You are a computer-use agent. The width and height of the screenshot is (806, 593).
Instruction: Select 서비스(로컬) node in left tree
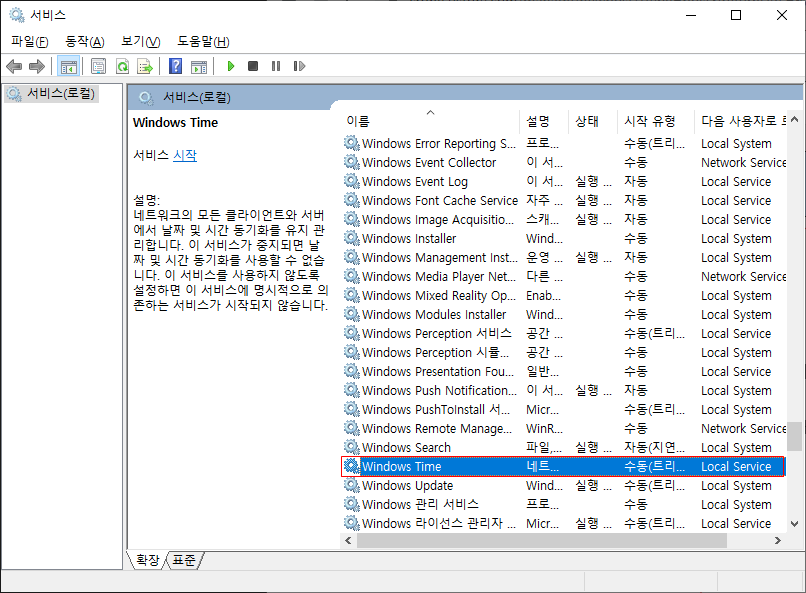[x=51, y=94]
